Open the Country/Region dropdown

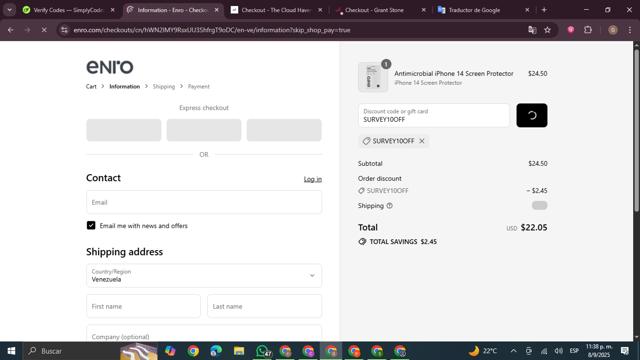pos(204,276)
